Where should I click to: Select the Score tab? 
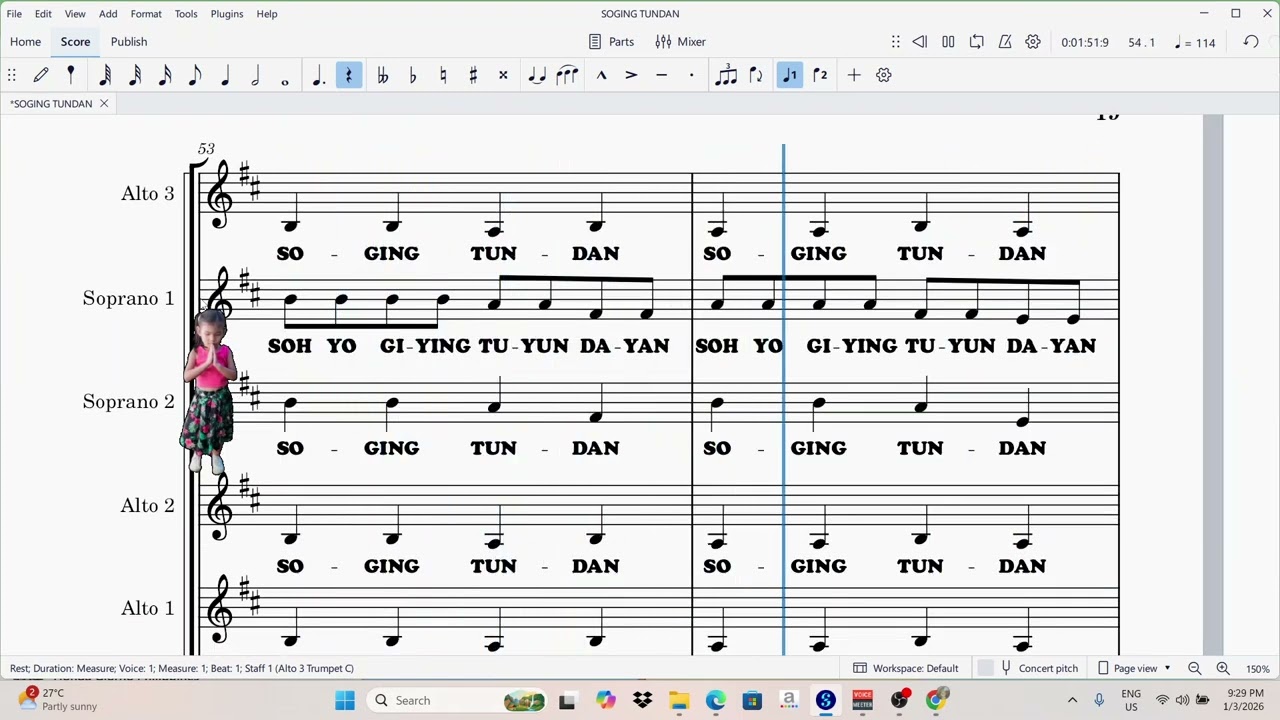[75, 42]
